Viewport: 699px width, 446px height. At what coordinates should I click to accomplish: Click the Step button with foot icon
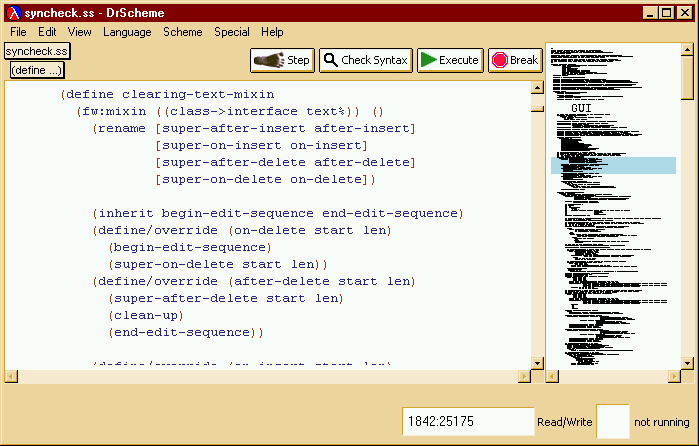tap(283, 60)
